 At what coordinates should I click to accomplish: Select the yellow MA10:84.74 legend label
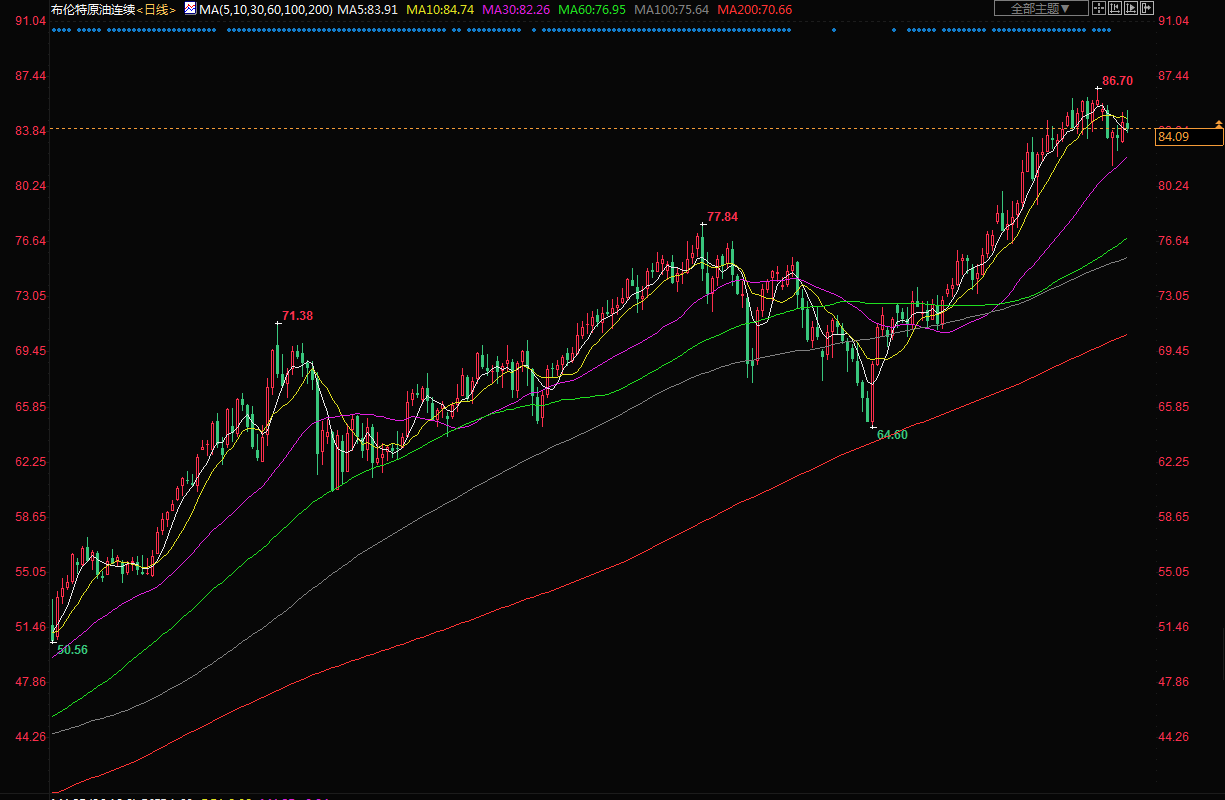coord(440,9)
